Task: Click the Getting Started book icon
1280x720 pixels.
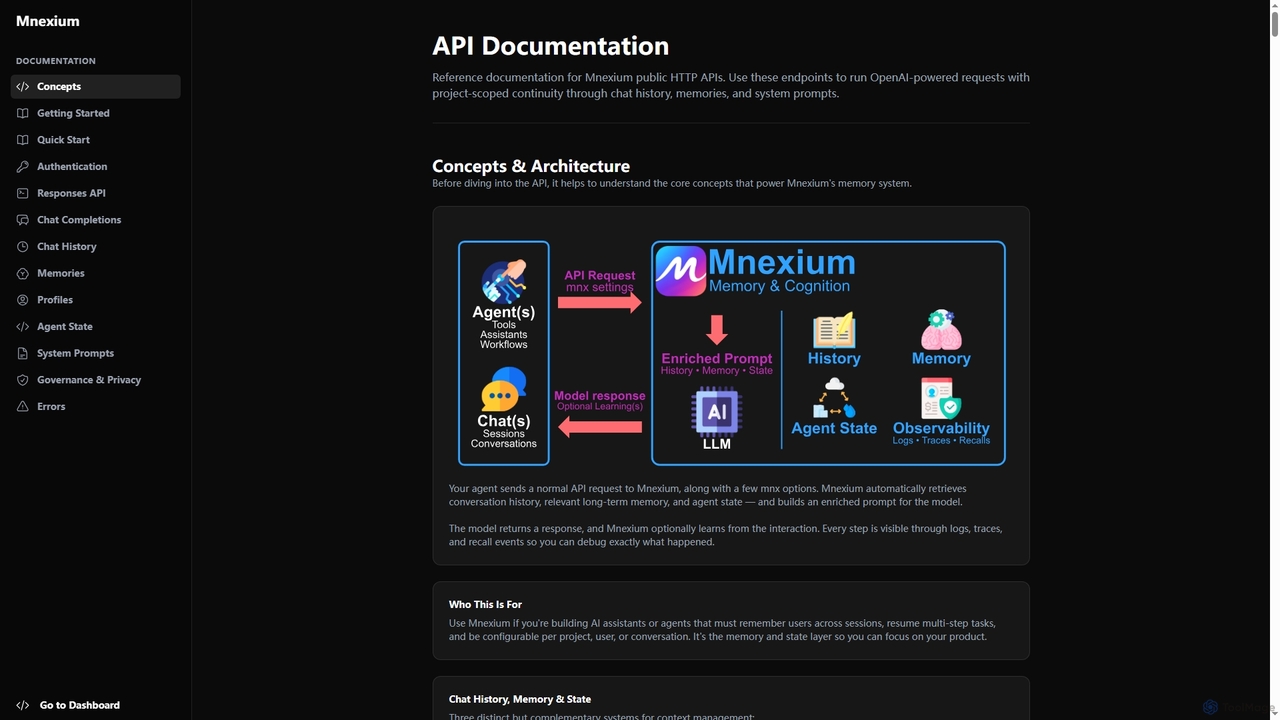Action: pos(23,113)
